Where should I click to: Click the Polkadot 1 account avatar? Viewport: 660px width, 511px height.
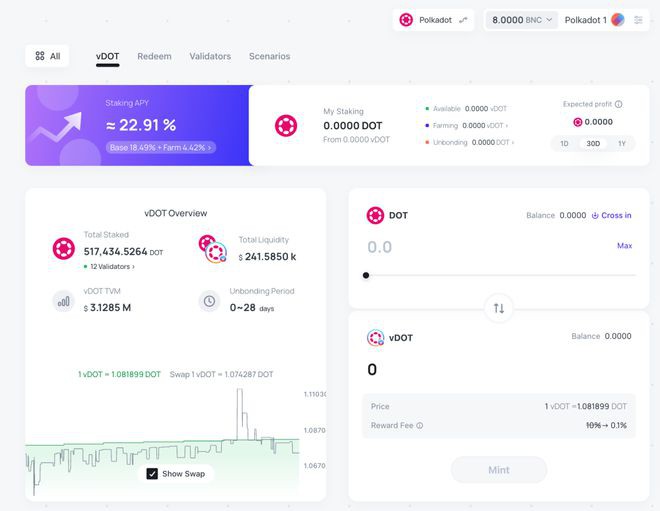(618, 20)
